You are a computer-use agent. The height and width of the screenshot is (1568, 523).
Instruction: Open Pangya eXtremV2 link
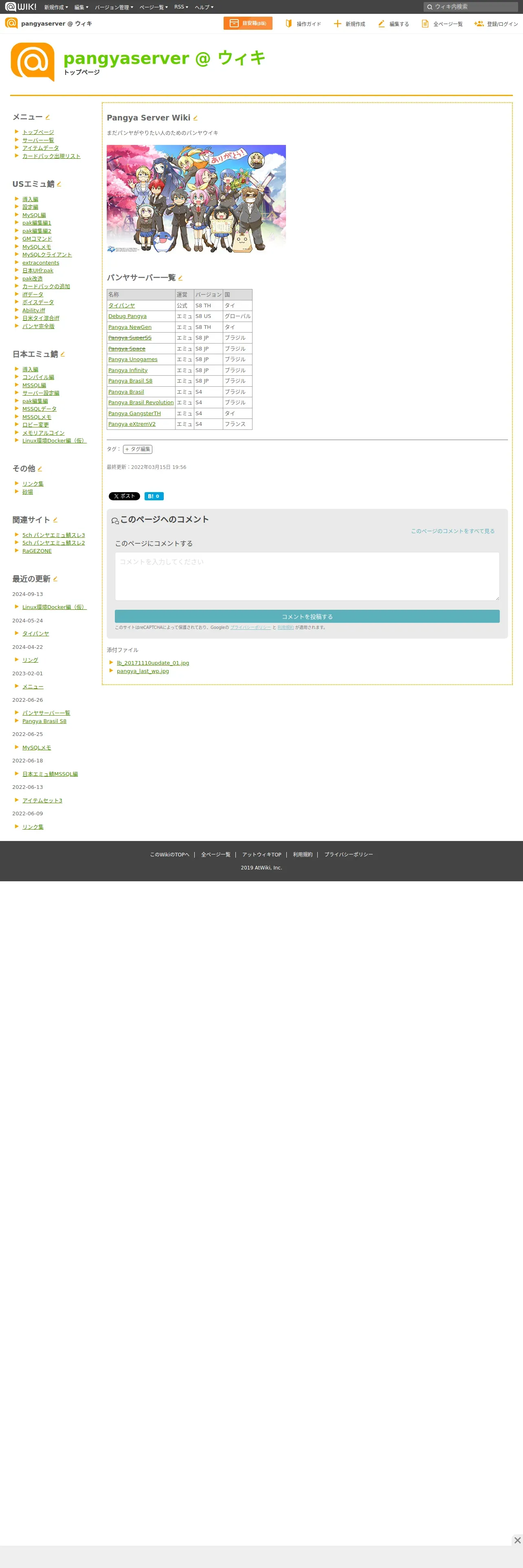tap(132, 424)
